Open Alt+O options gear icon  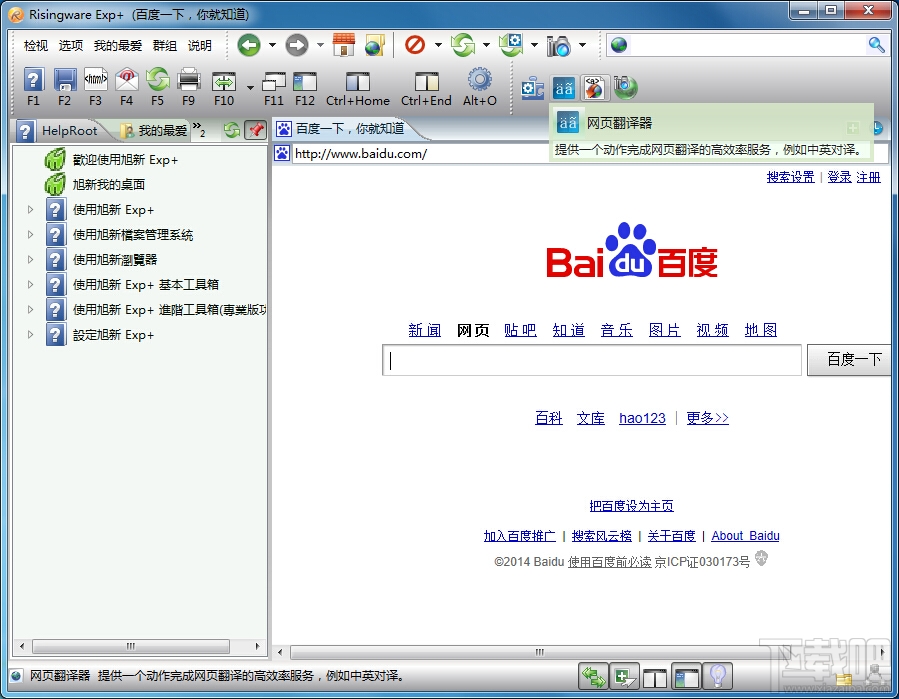click(x=479, y=80)
